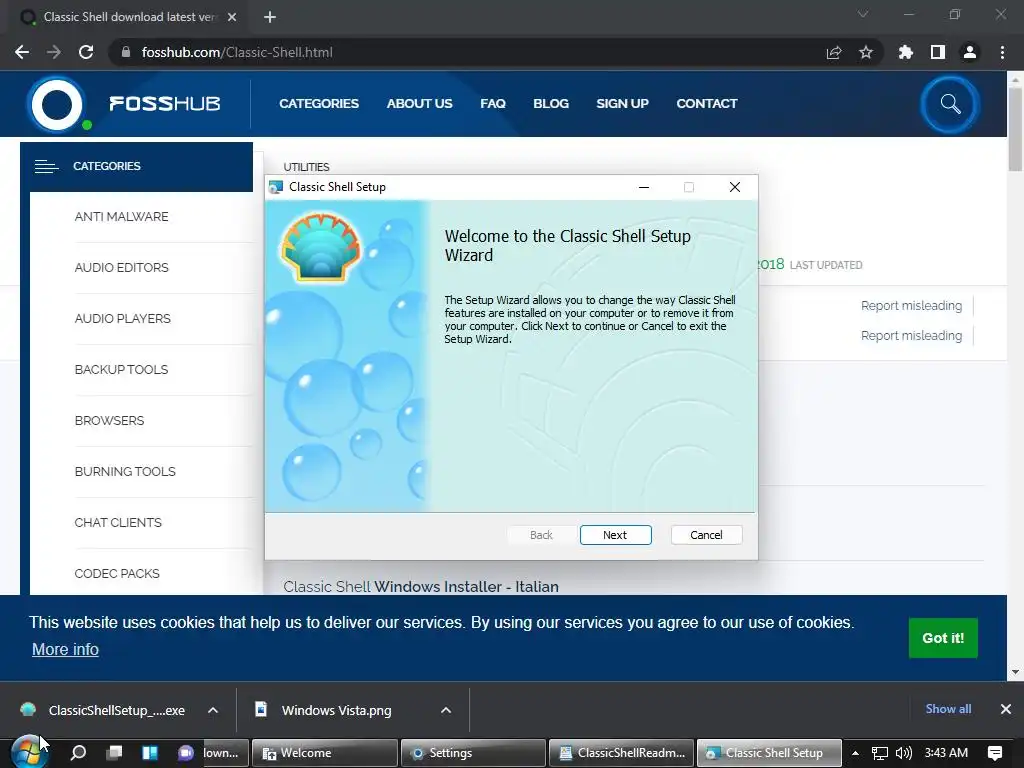Open a new browser tab
Image resolution: width=1024 pixels, height=768 pixels.
tap(270, 17)
